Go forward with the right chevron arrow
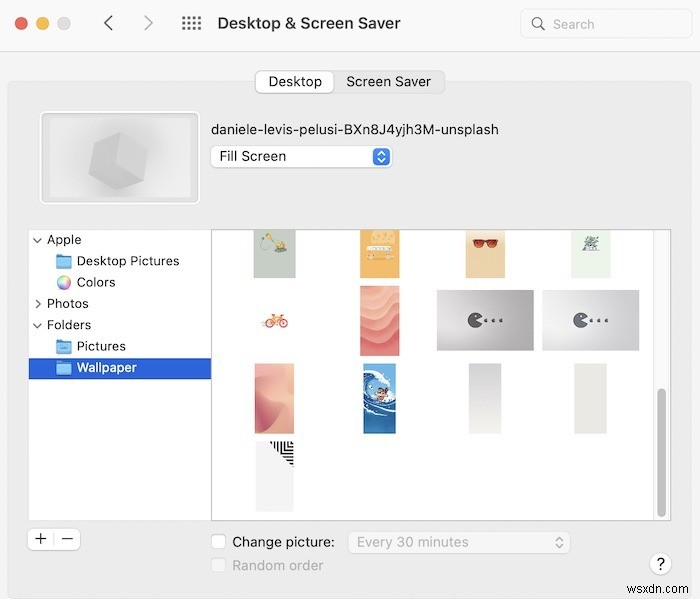This screenshot has width=700, height=599. coord(148,23)
